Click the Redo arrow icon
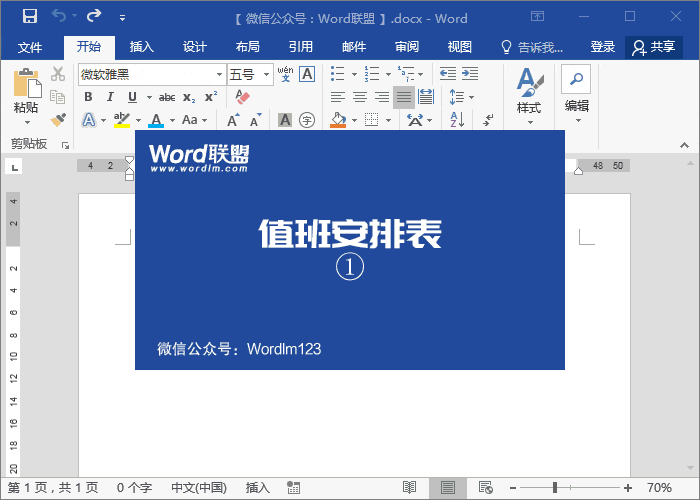 tap(94, 16)
